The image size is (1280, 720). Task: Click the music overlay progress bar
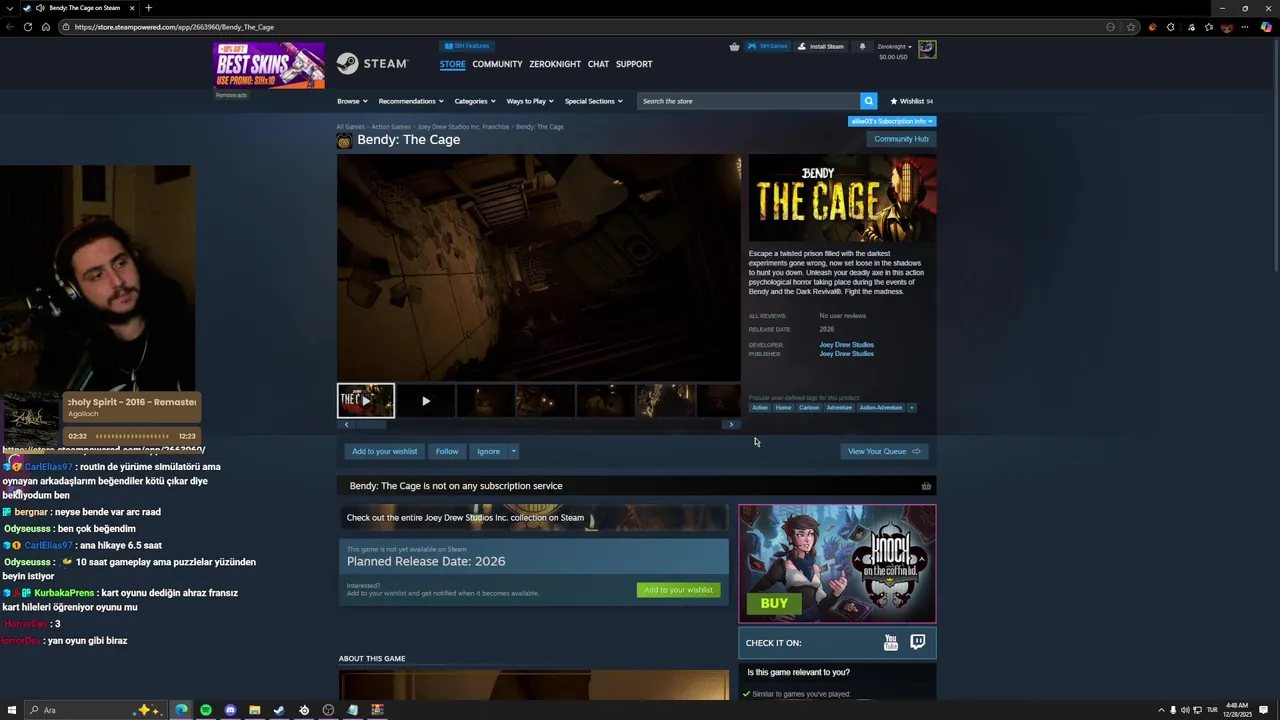pos(132,436)
